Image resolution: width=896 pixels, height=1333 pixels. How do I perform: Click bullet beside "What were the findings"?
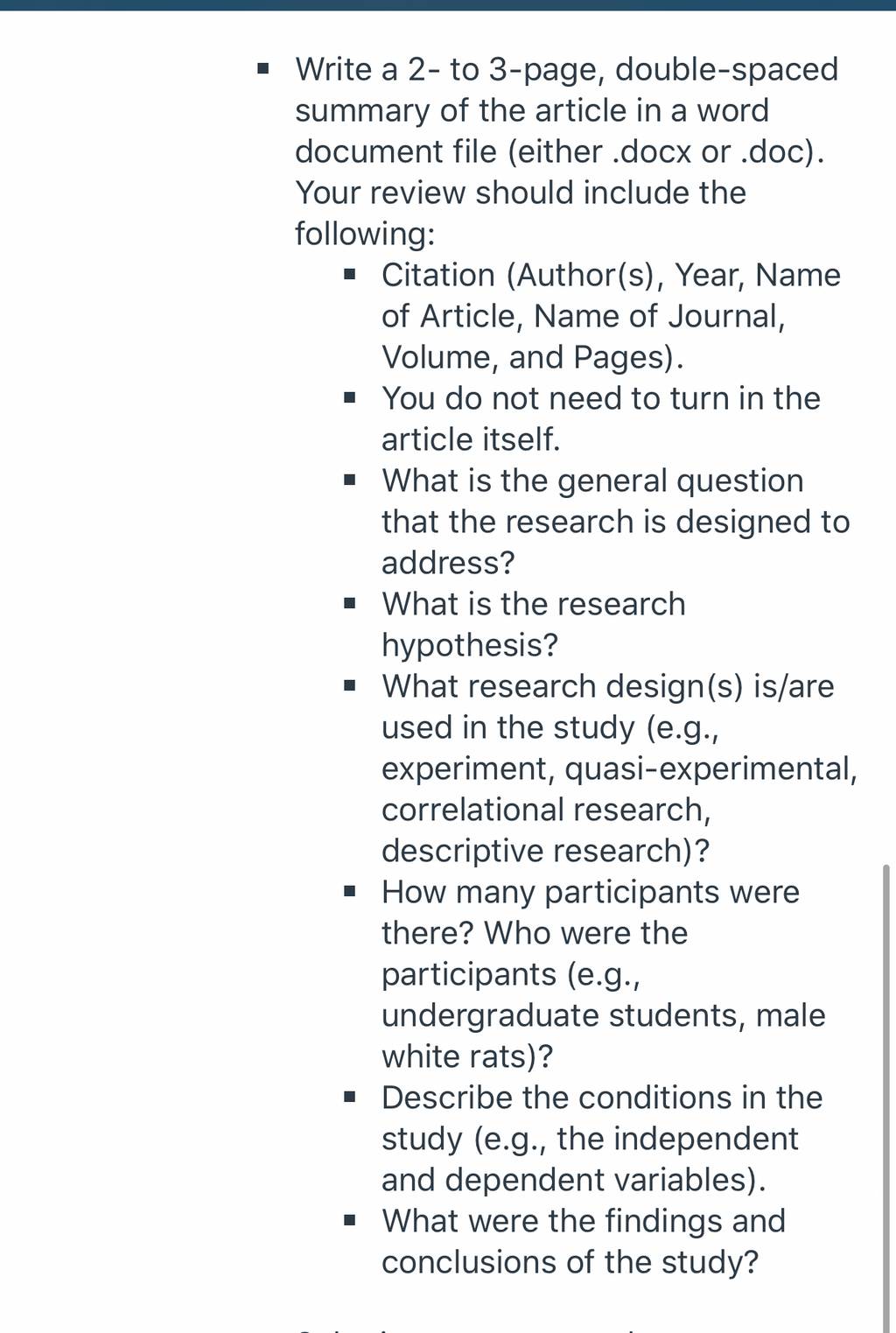coord(350,1220)
